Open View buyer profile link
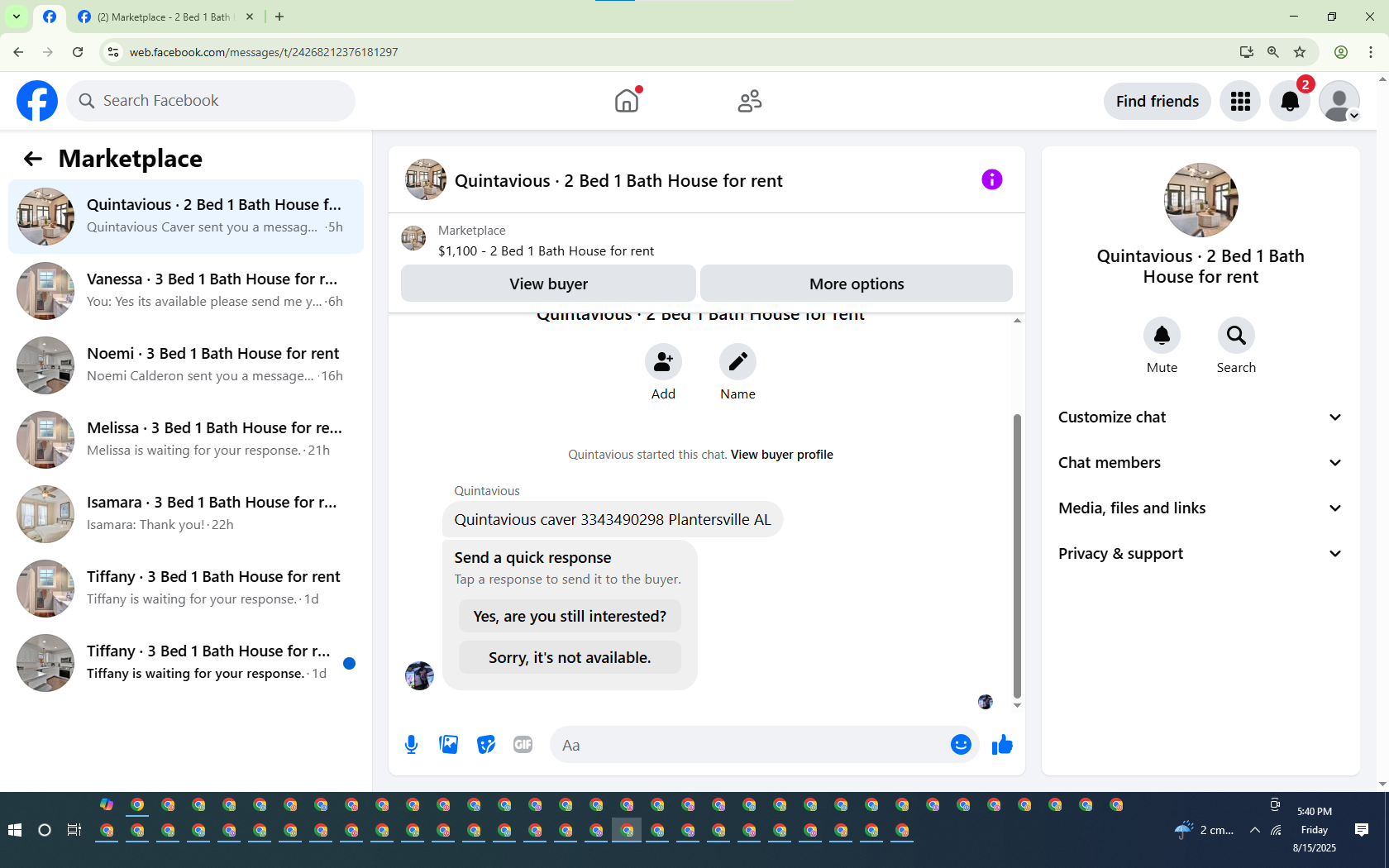Viewport: 1389px width, 868px height. [782, 455]
